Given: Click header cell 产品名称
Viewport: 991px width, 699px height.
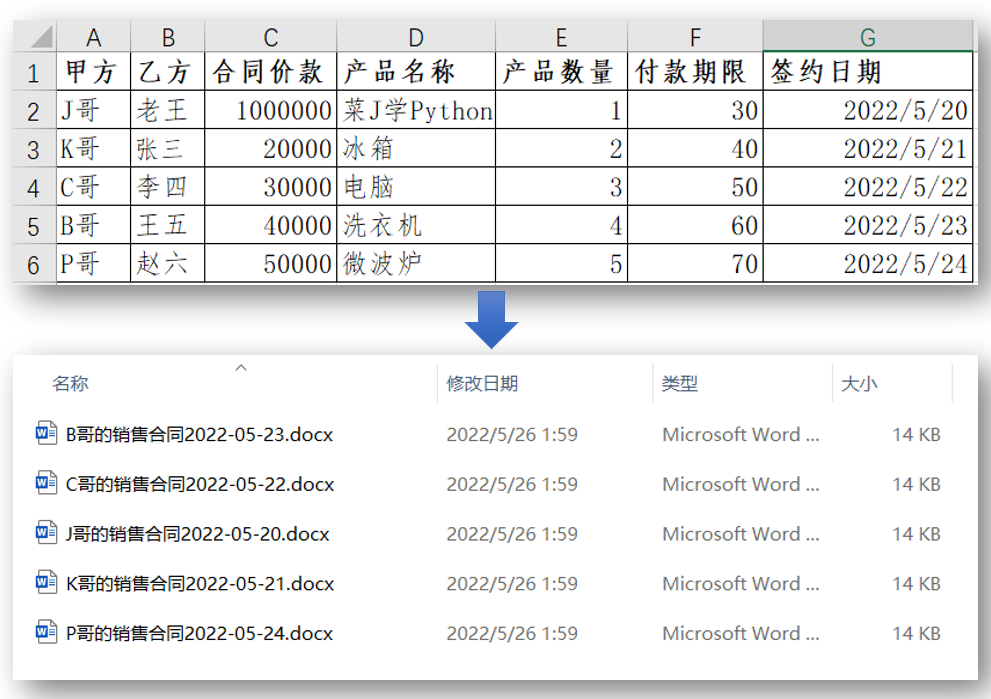Looking at the screenshot, I should point(416,71).
